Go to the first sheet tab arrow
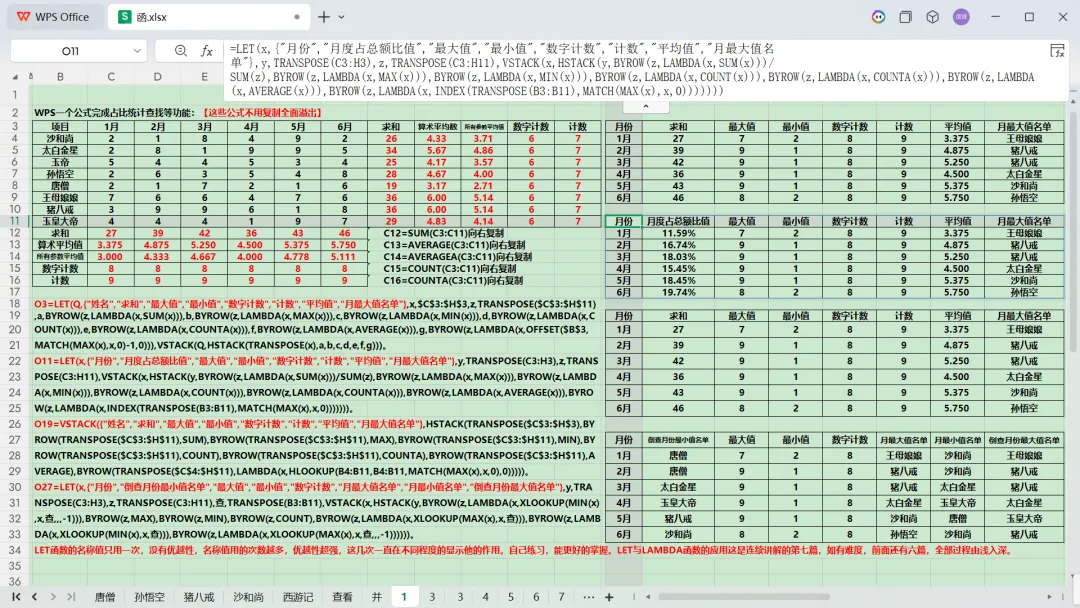 click(x=16, y=597)
